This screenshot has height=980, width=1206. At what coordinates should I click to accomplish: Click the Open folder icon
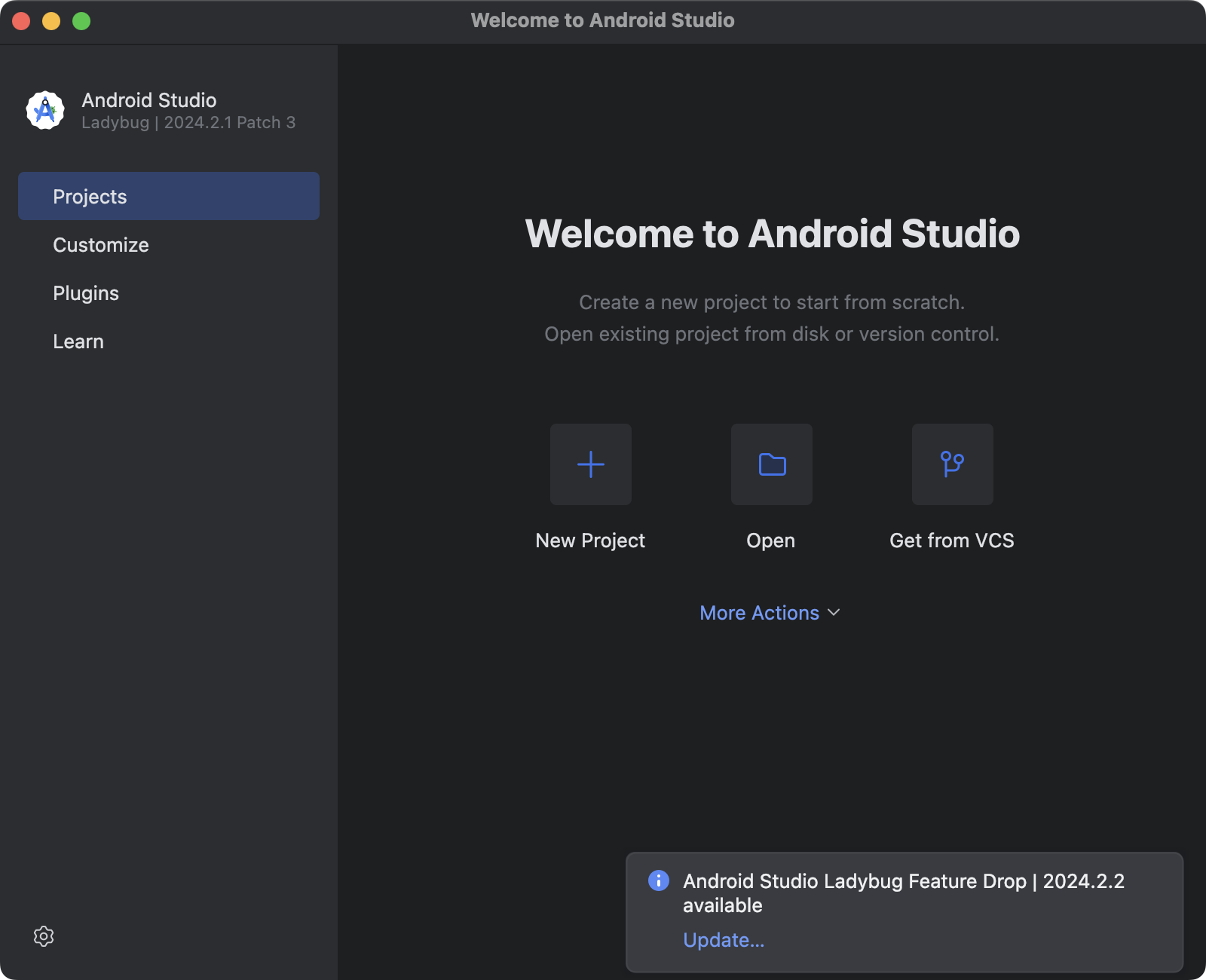pyautogui.click(x=771, y=464)
